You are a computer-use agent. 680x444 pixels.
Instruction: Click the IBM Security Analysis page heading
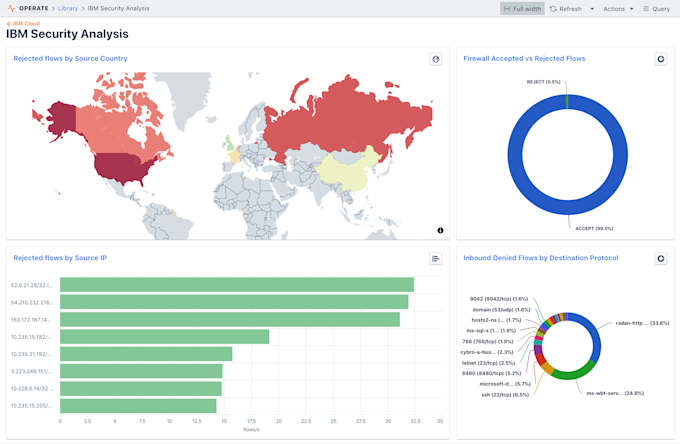pyautogui.click(x=67, y=34)
